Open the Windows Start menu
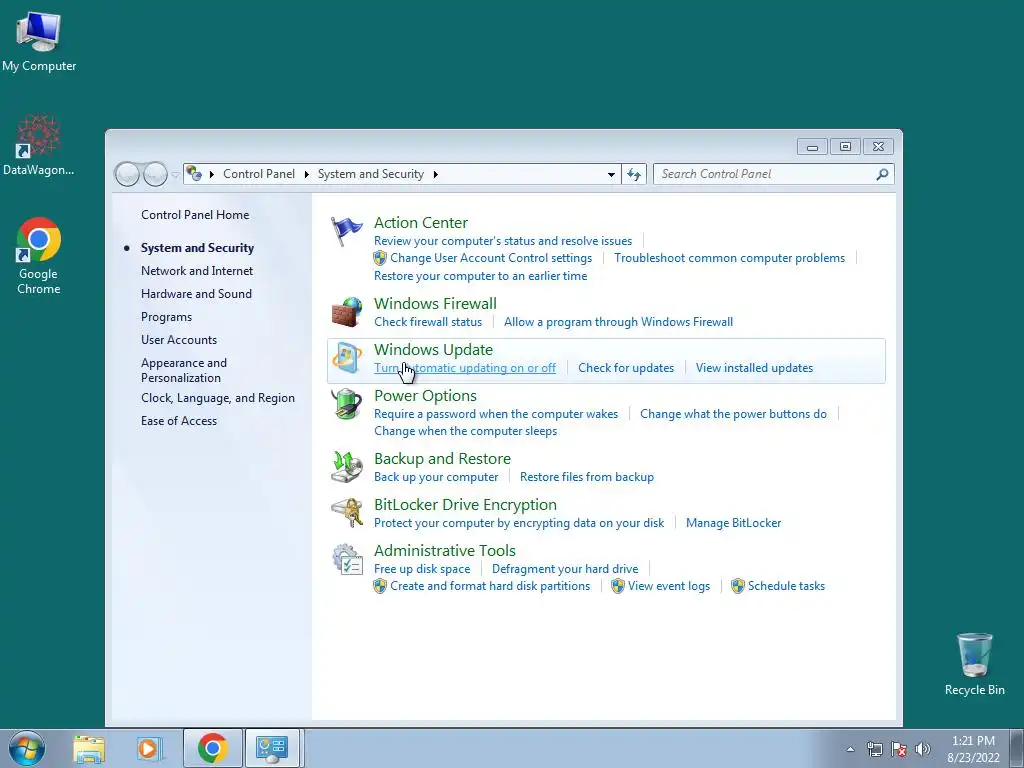Screen dimensions: 1024x768 pos(27,748)
